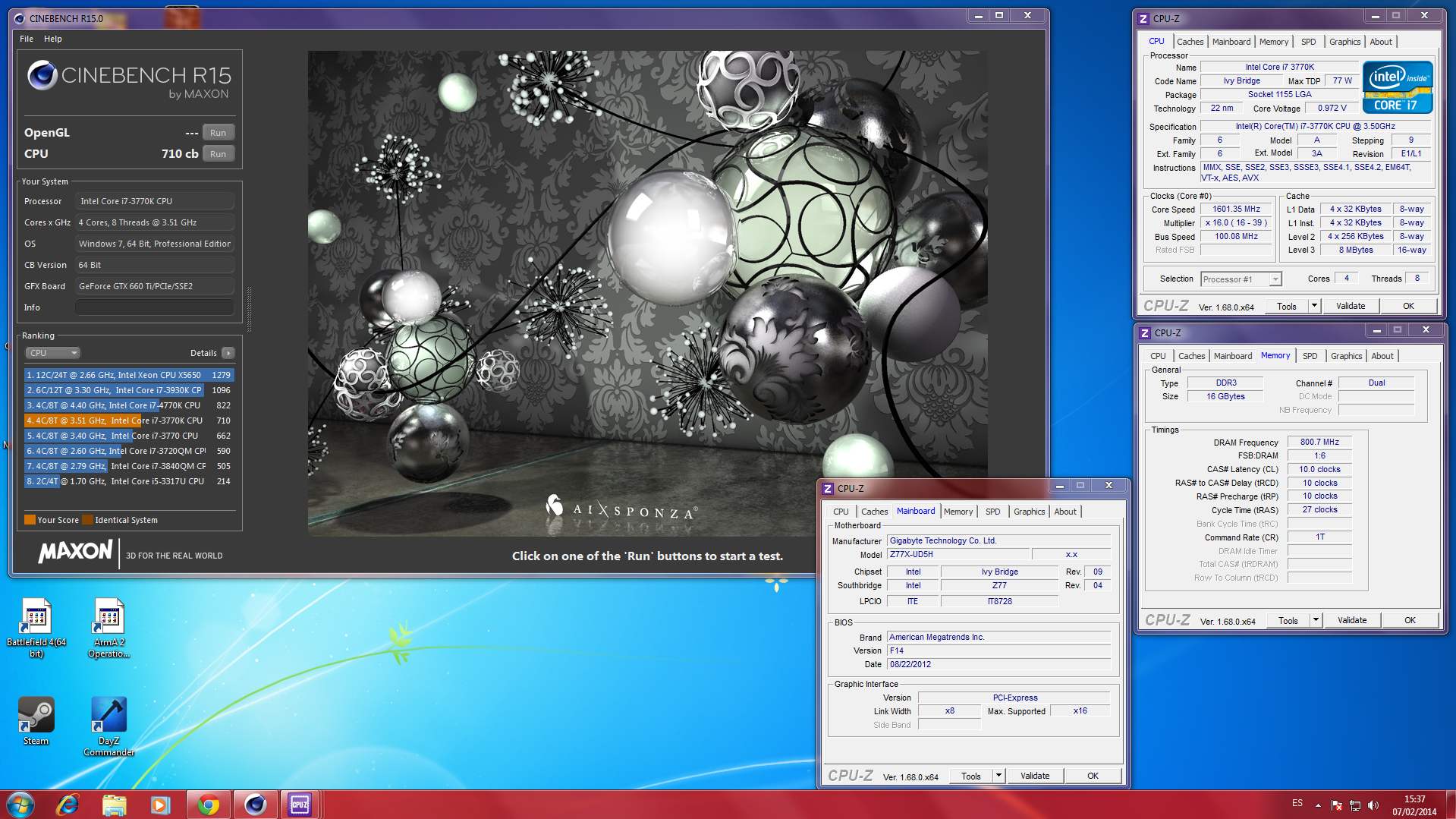Click Validate in Memory CPU-Z window

[1352, 620]
